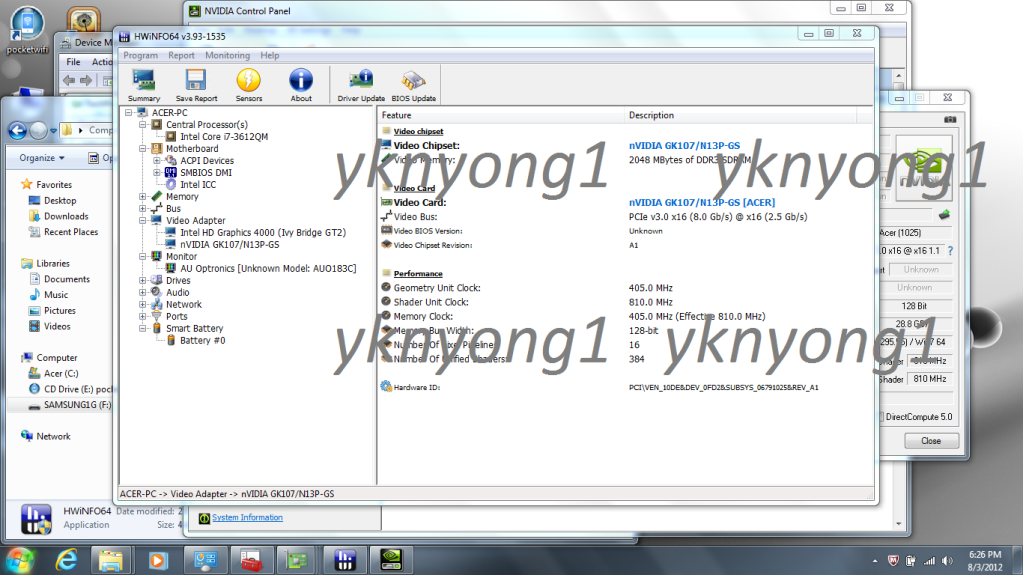Screen dimensions: 1023x575
Task: Switch to HWiNFO64 taskbar button
Action: click(344, 560)
